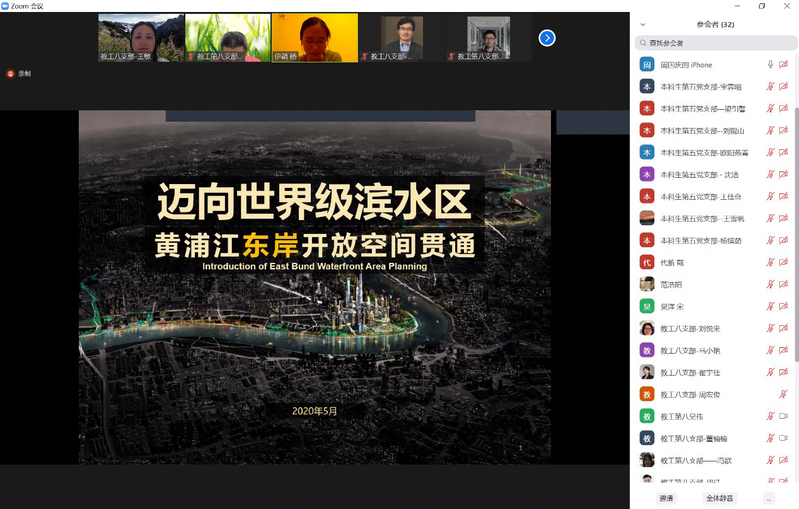Open the more options "..." menu

point(768,498)
